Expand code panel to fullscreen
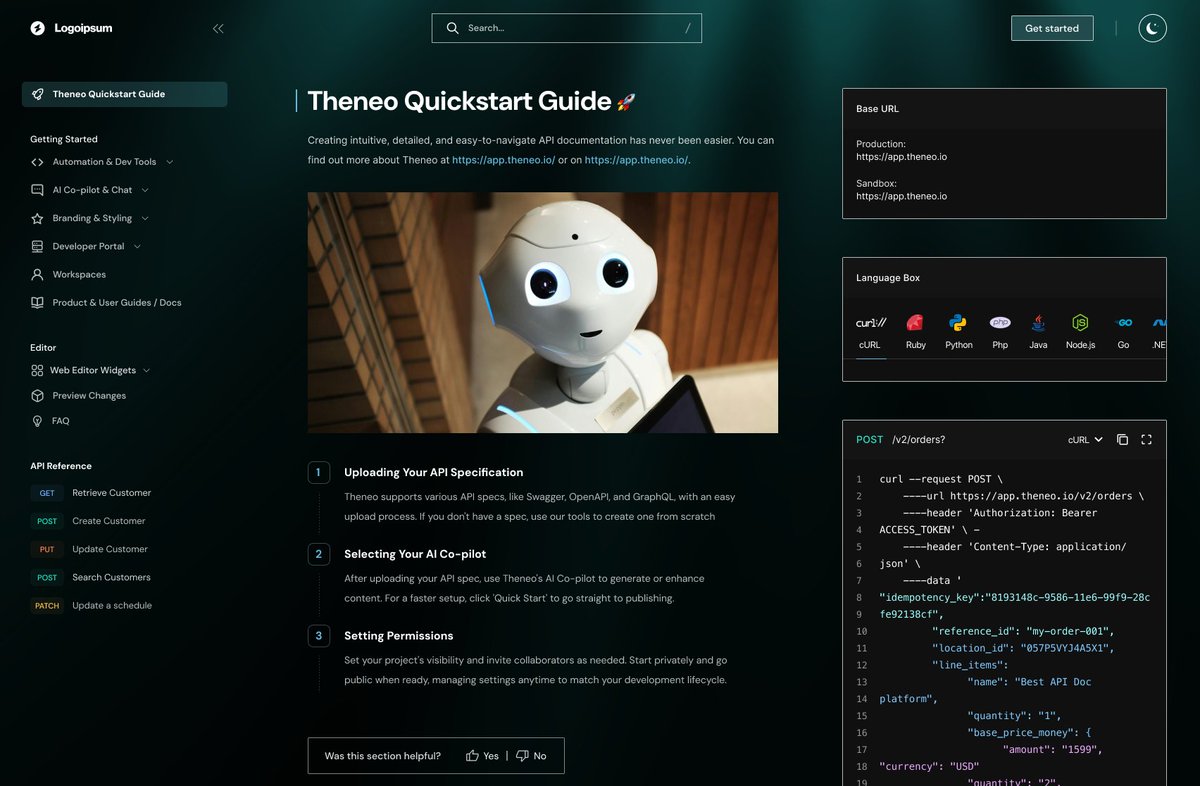This screenshot has height=786, width=1200. coord(1147,440)
